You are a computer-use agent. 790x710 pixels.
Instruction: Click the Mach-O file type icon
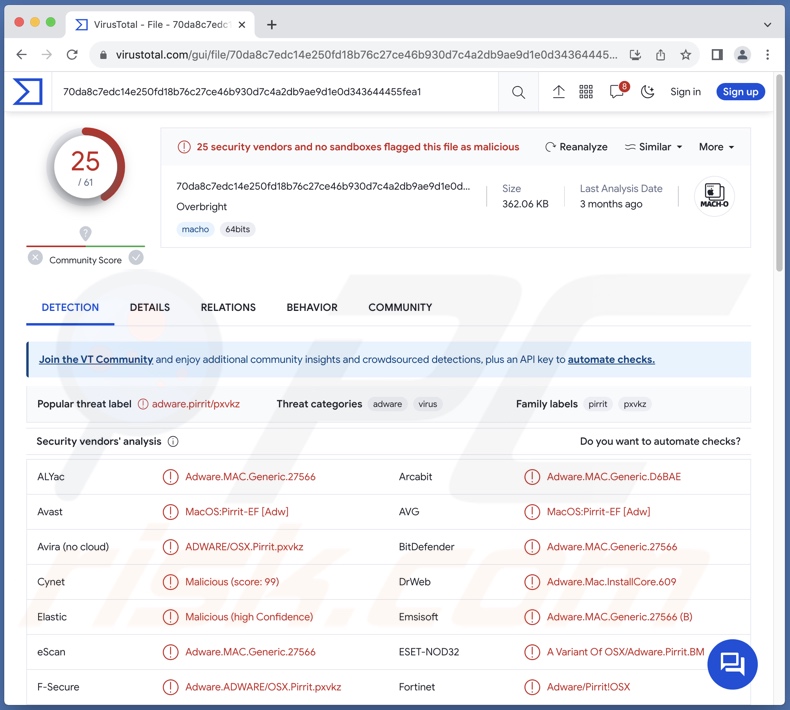(x=714, y=196)
